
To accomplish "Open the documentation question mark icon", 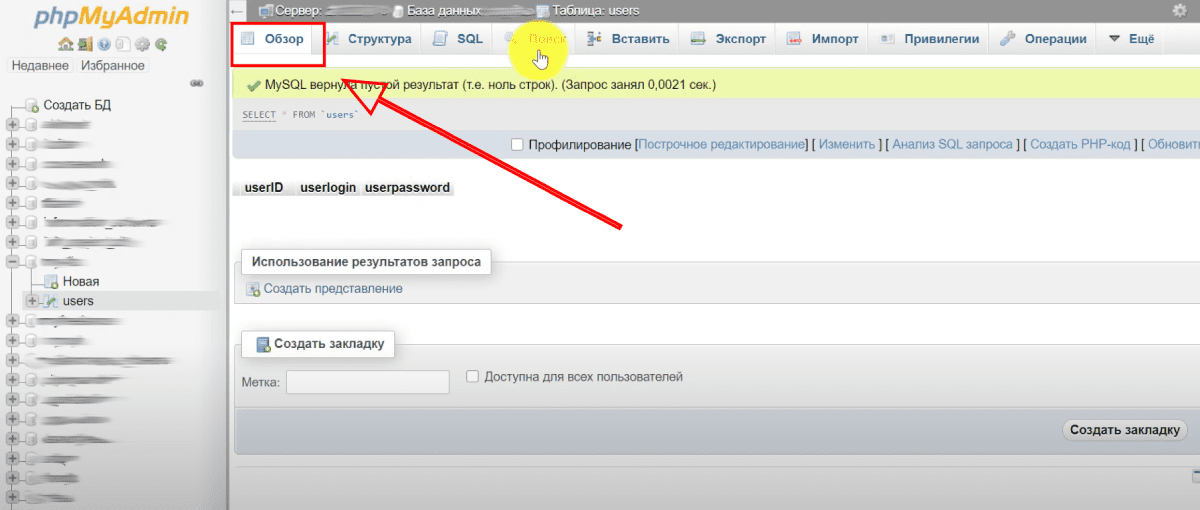I will pos(104,44).
